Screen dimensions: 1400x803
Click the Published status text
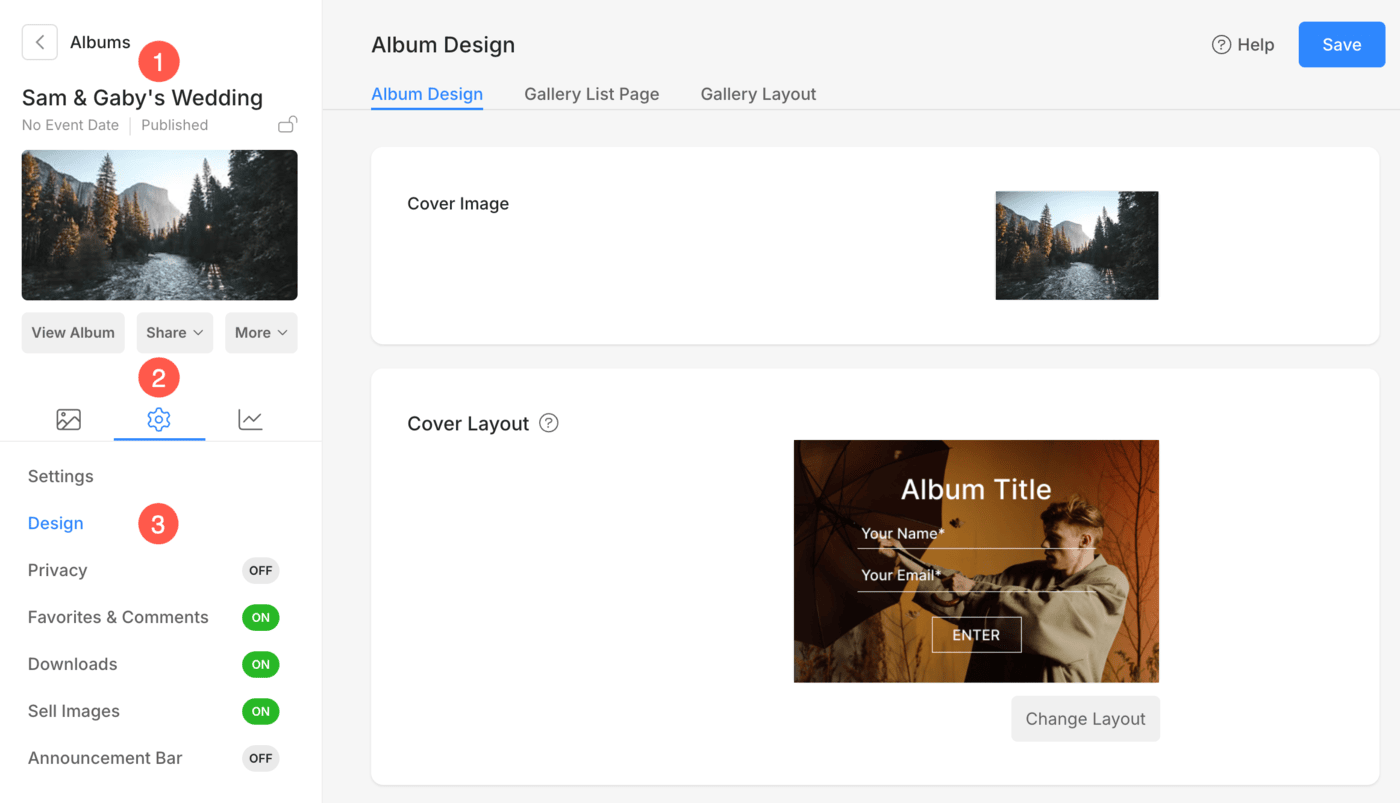pyautogui.click(x=175, y=125)
